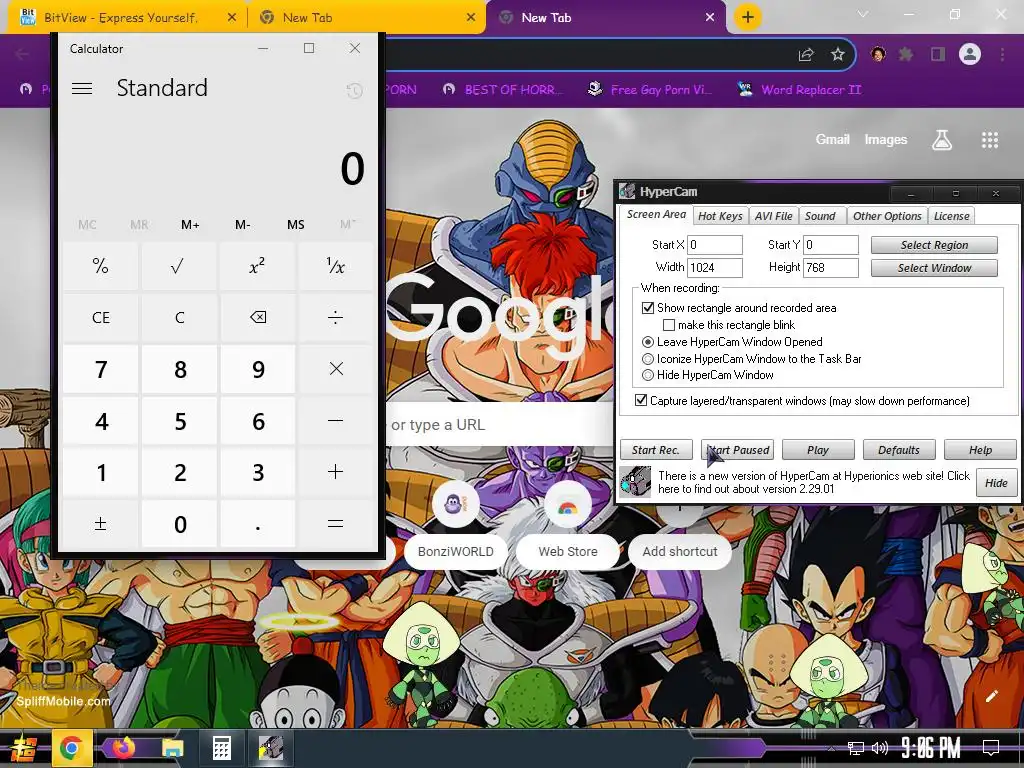Click the divide operator key
1024x768 pixels.
(x=336, y=317)
